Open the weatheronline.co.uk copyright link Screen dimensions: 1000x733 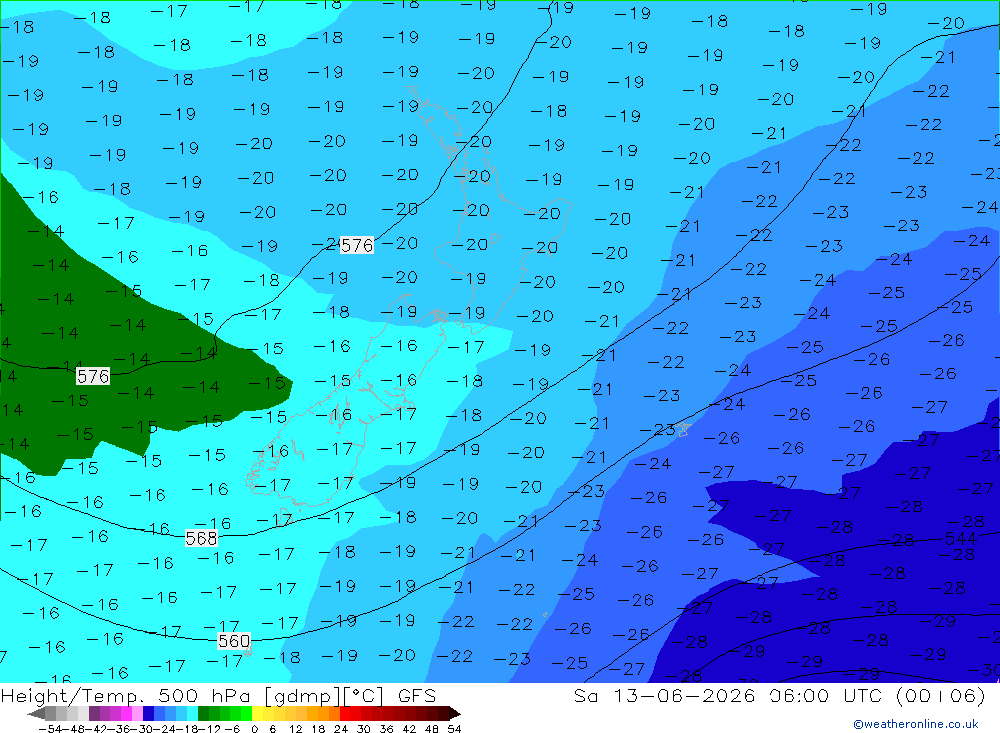click(x=916, y=724)
